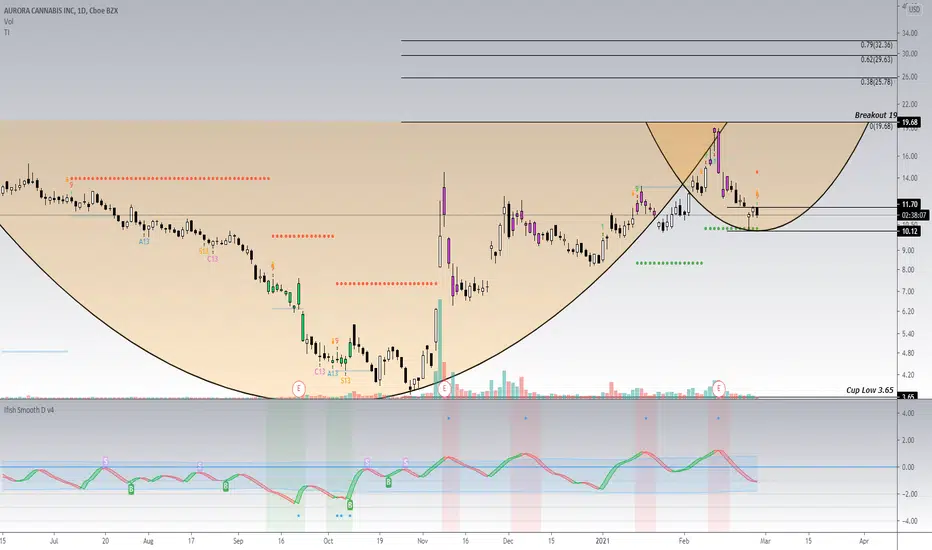Image resolution: width=932 pixels, height=550 pixels.
Task: Click the Nov label on time axis
Action: (423, 541)
